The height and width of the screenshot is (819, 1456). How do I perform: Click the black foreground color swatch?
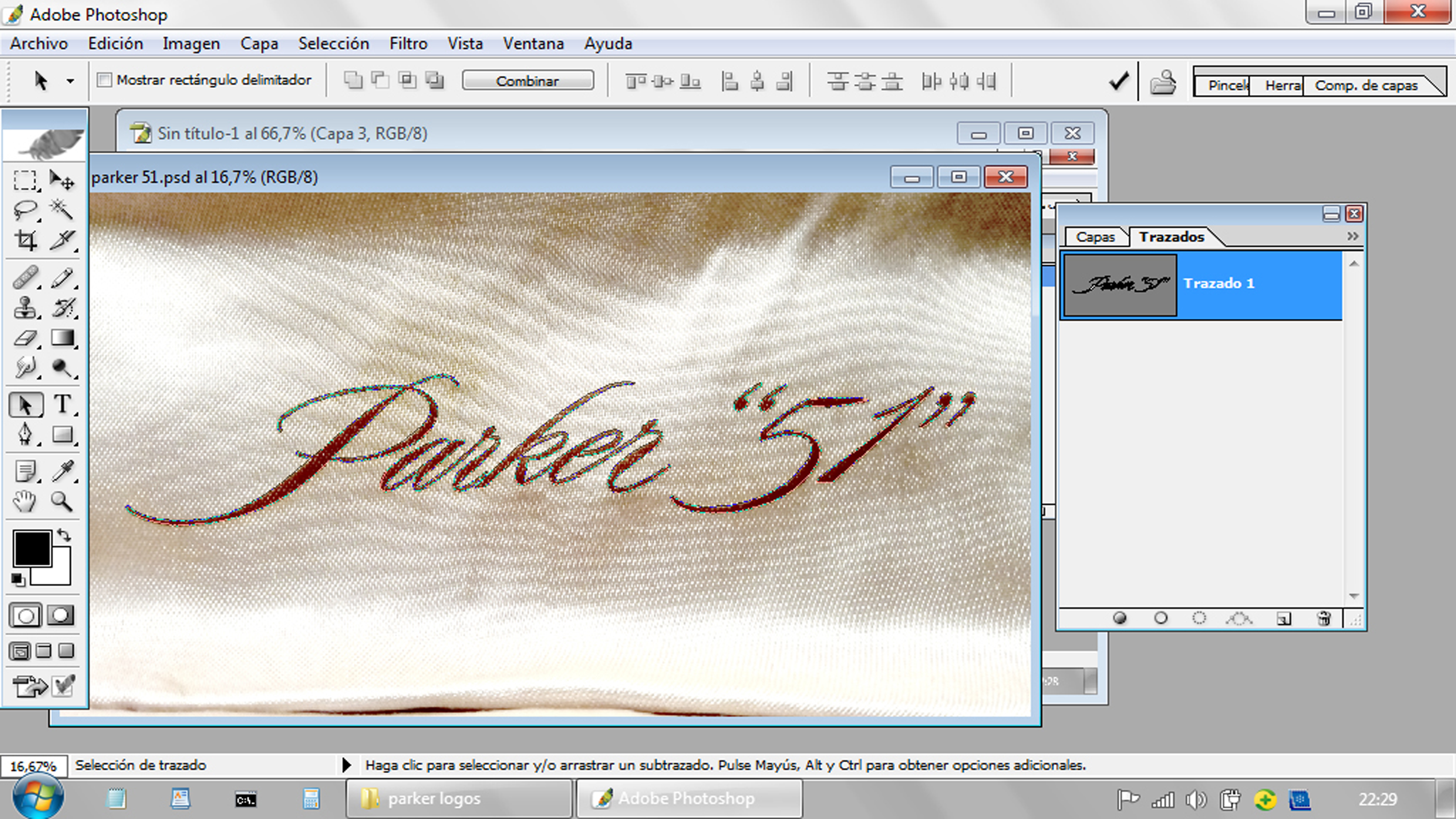pyautogui.click(x=32, y=548)
